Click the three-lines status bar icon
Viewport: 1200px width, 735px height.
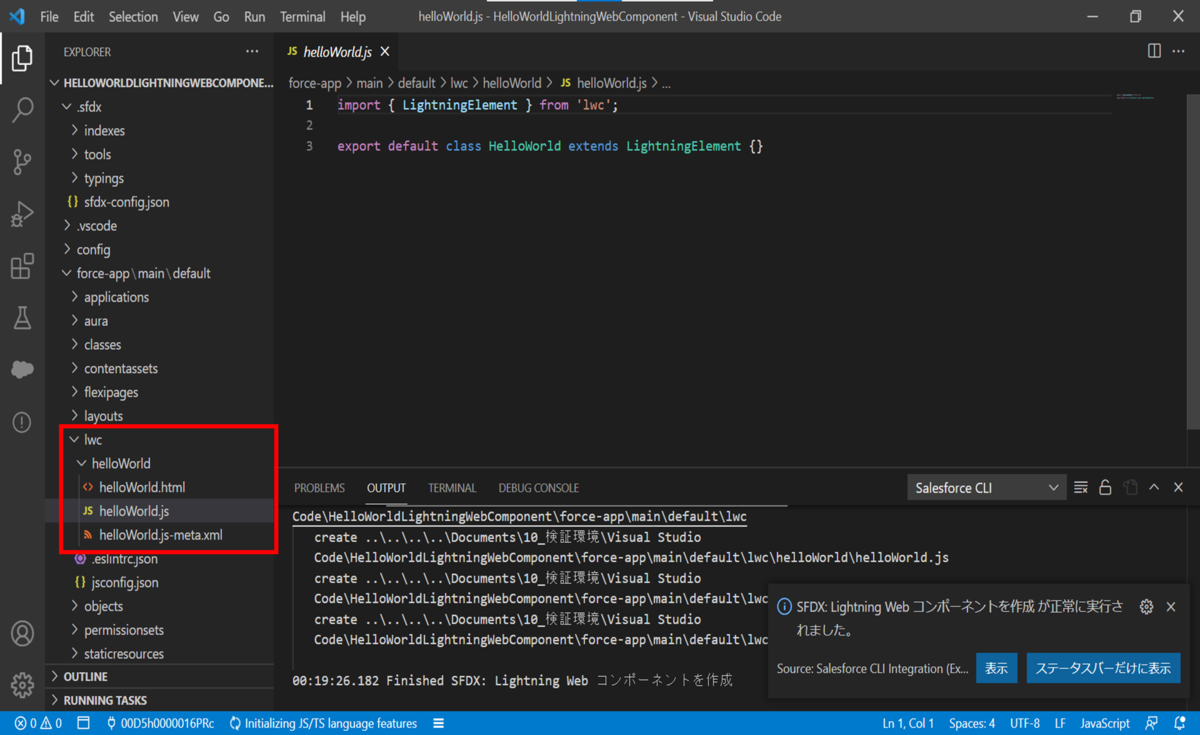click(439, 723)
